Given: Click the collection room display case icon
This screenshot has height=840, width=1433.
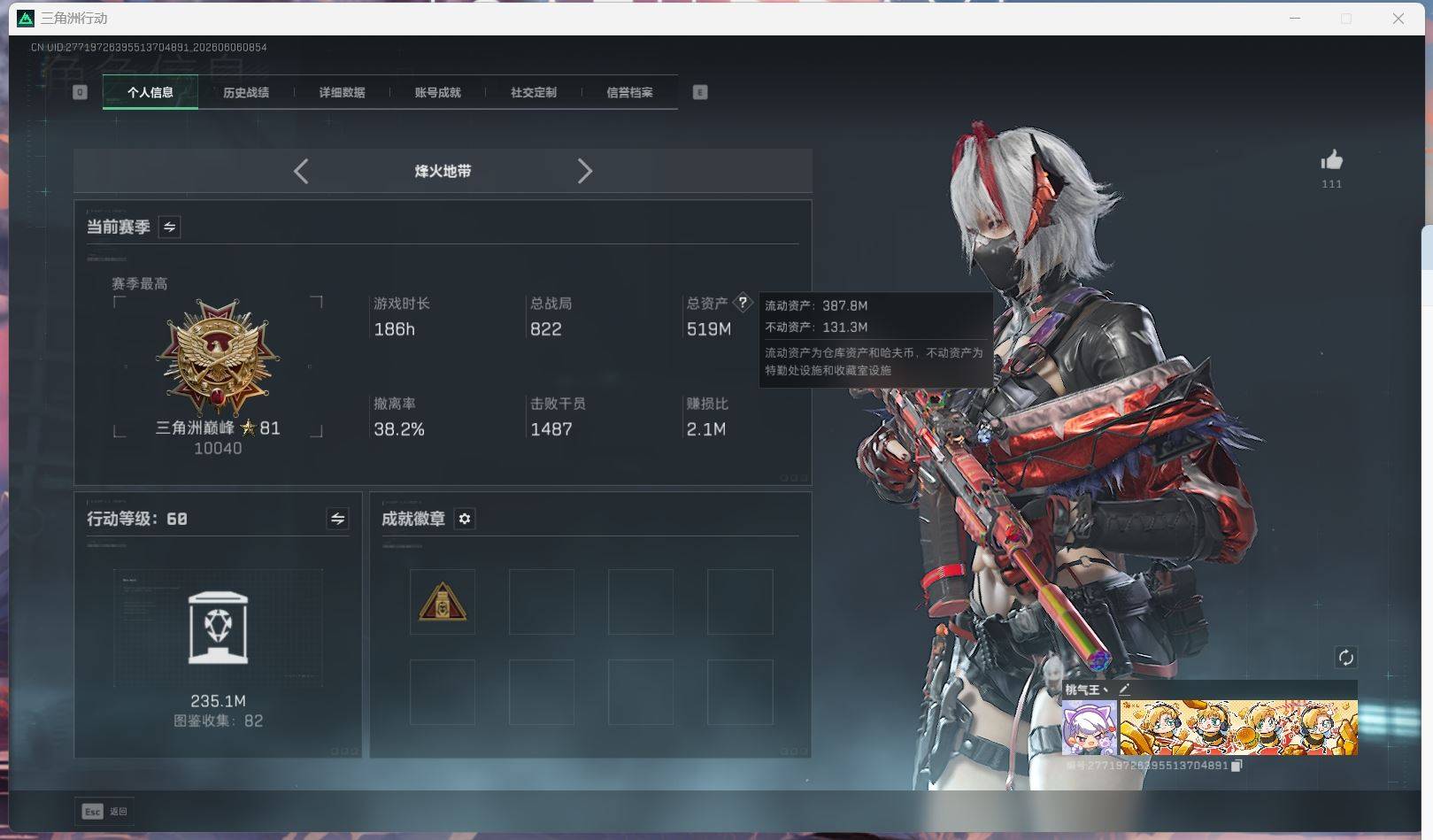Looking at the screenshot, I should tap(218, 628).
